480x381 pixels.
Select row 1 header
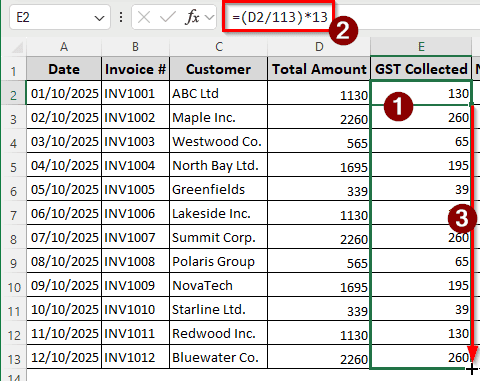pos(13,69)
